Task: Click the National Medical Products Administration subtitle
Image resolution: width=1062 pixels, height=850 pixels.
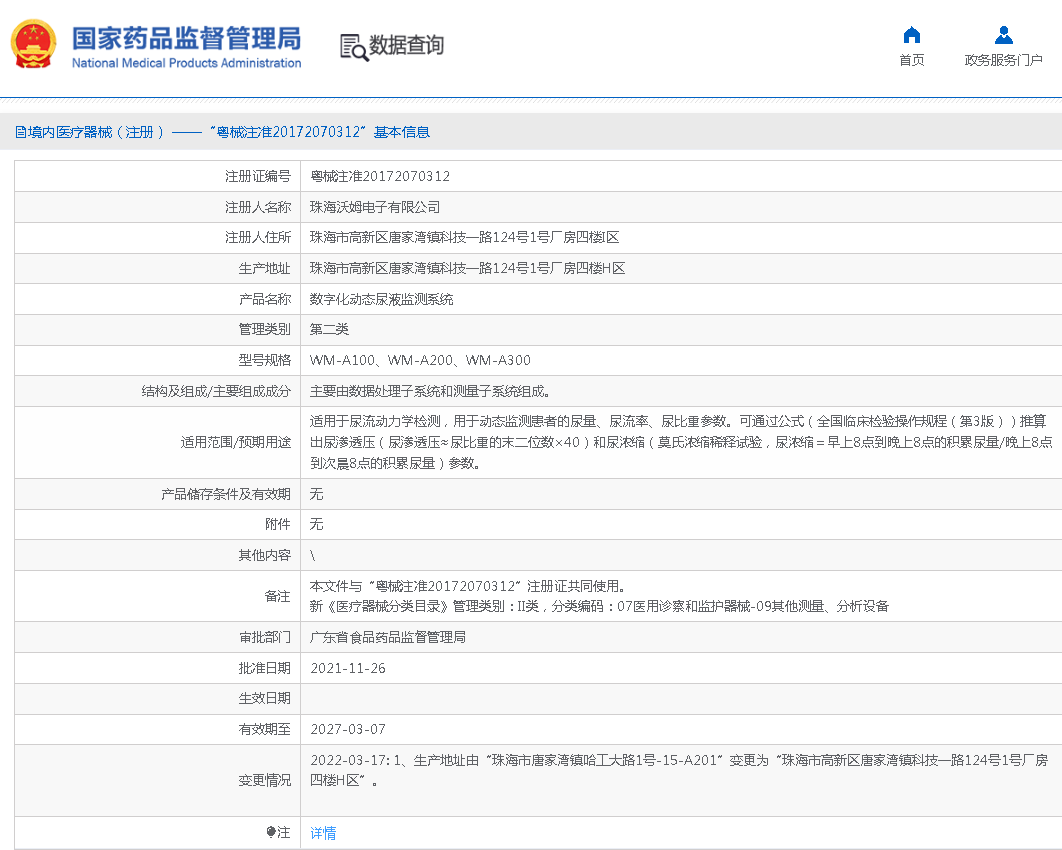Action: click(x=186, y=63)
